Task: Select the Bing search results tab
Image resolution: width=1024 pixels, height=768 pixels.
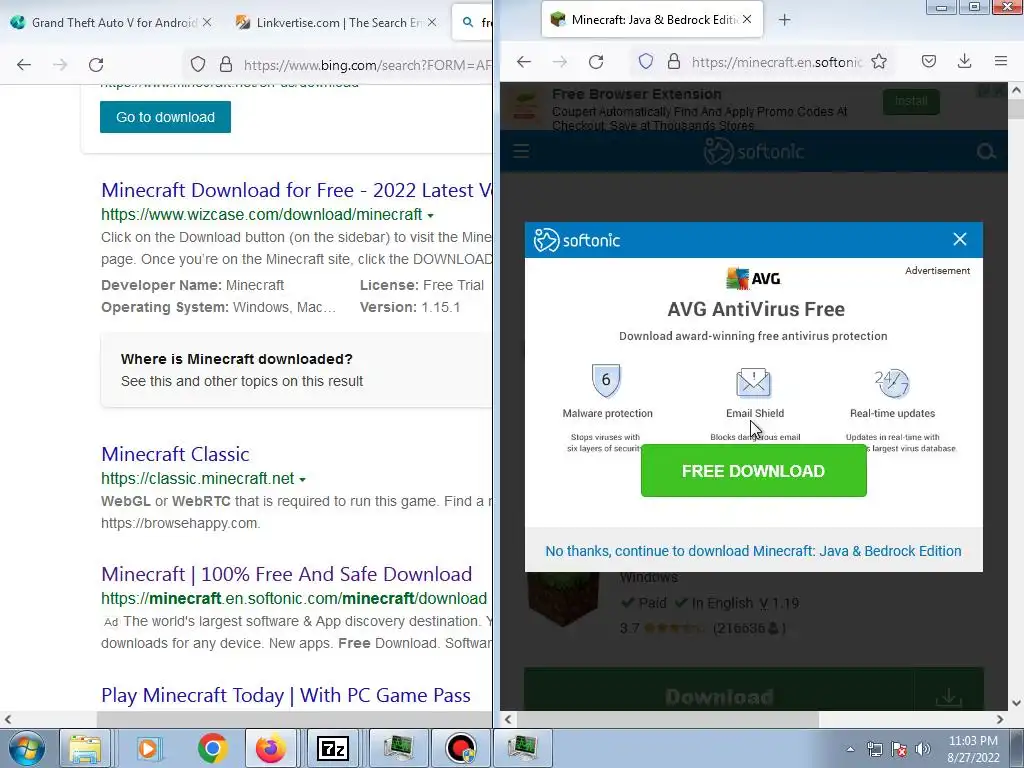Action: click(474, 22)
